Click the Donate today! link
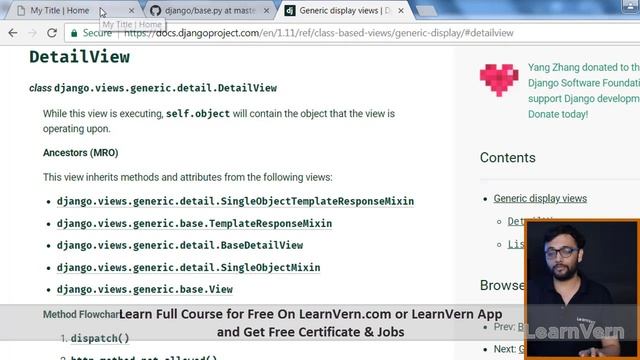 558,114
